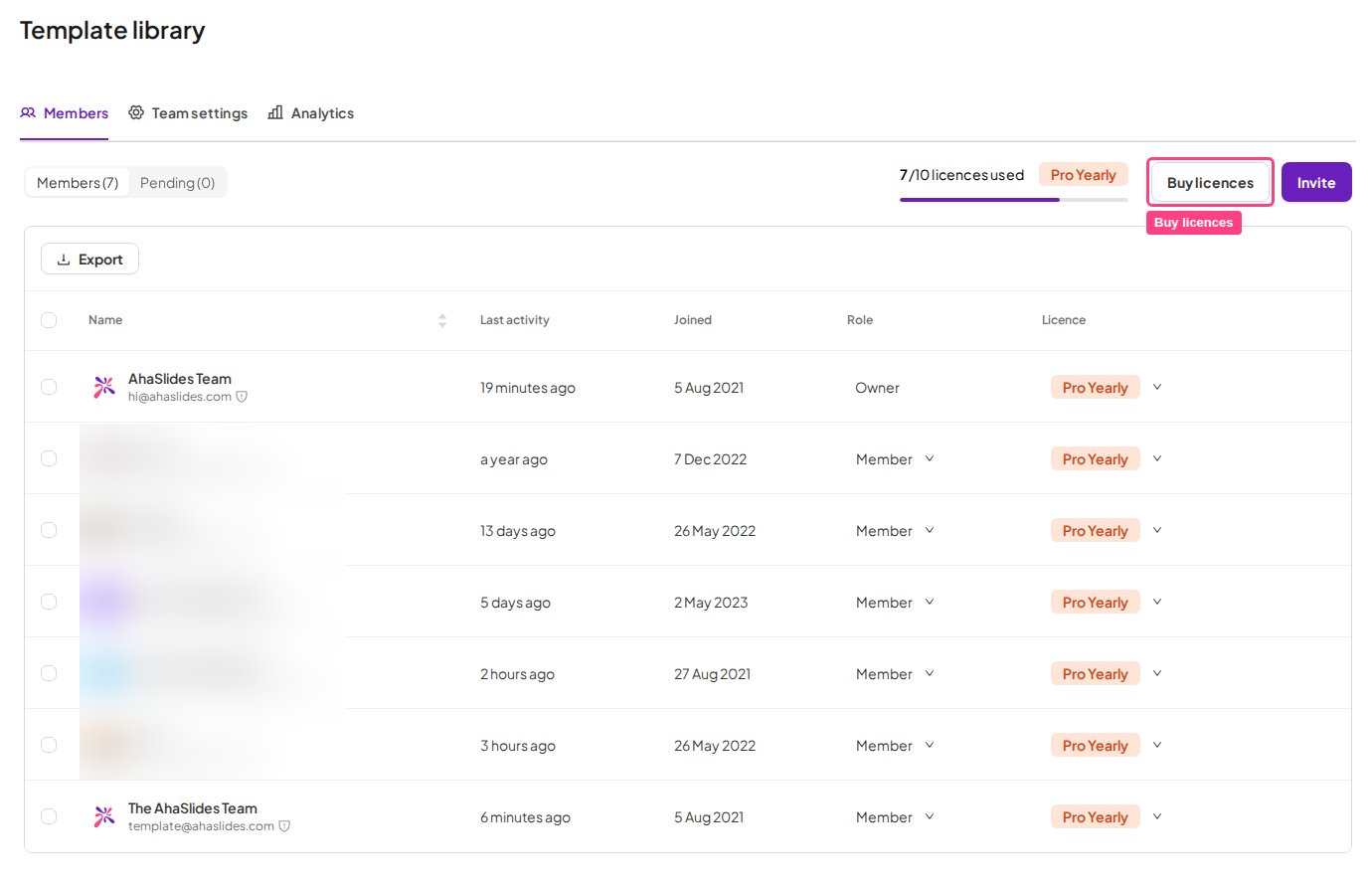Click the bar chart icon beside Analytics
The width and height of the screenshot is (1372, 885).
(x=275, y=112)
